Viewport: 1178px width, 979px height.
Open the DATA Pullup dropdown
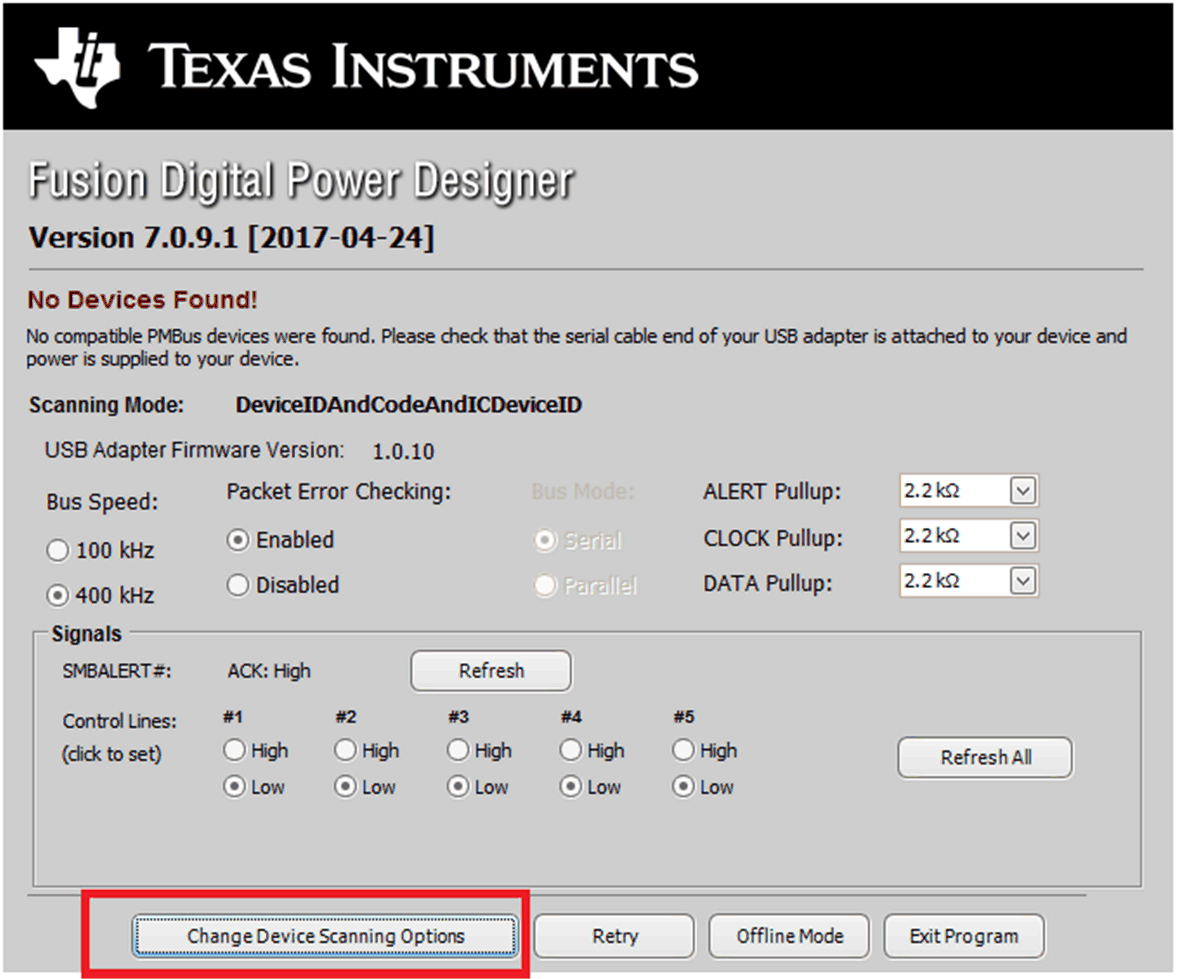[1022, 581]
